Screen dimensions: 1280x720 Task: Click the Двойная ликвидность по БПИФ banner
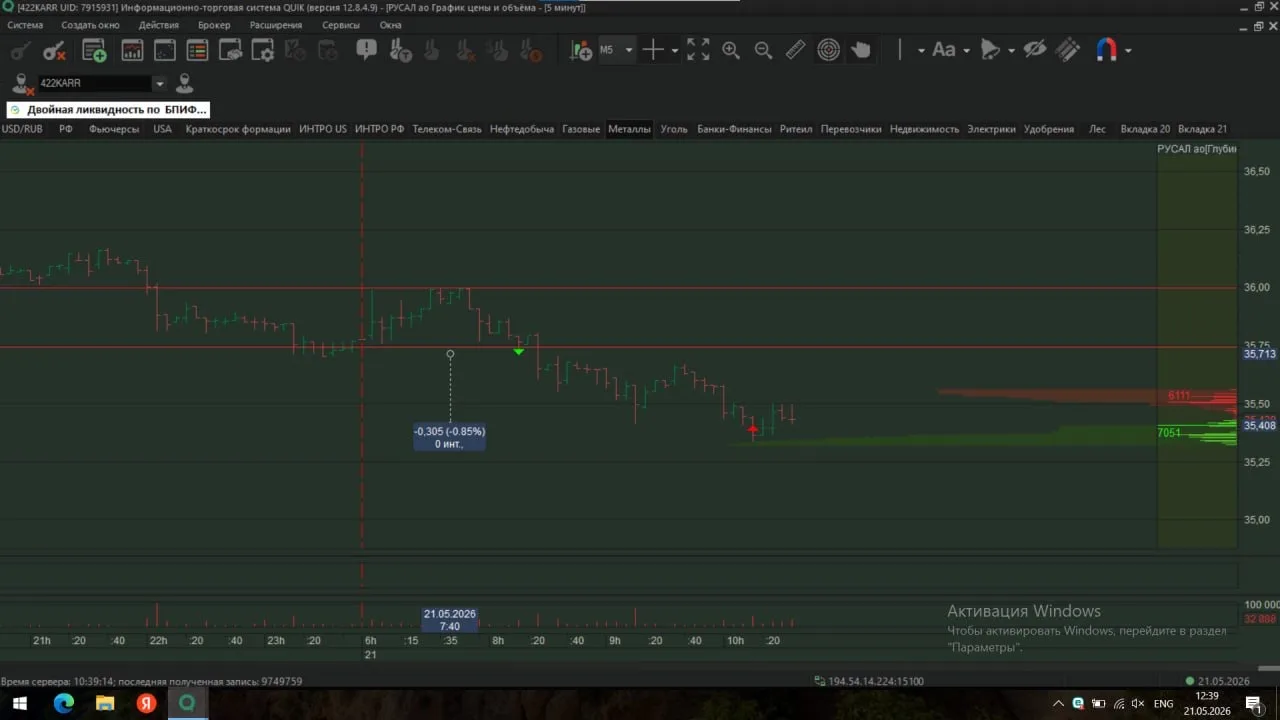[108, 110]
